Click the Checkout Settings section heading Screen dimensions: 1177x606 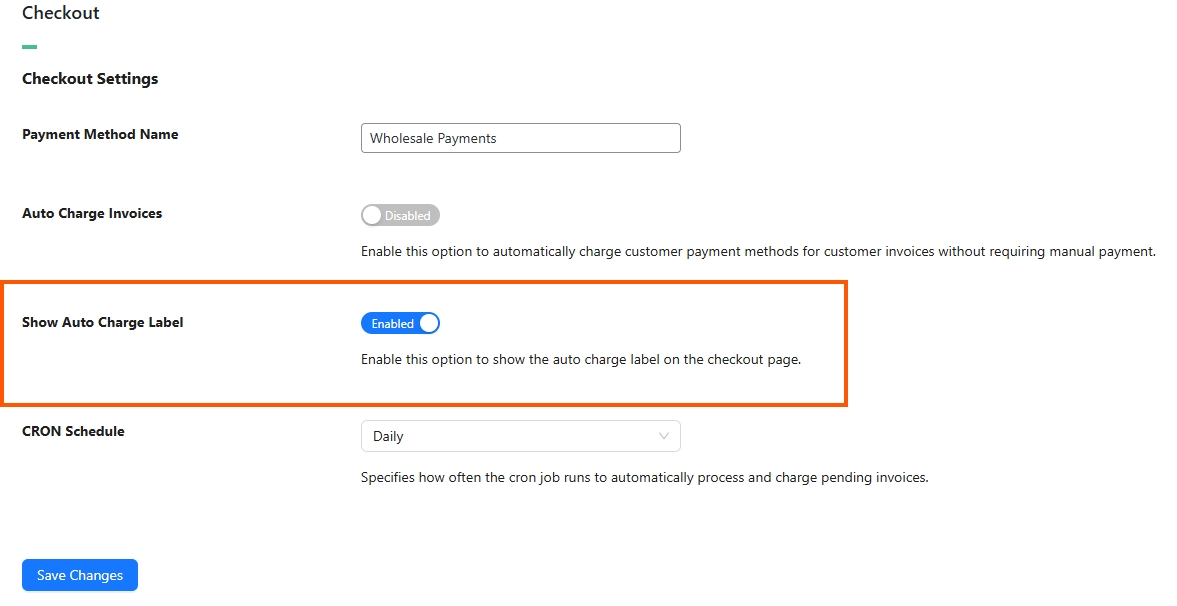(90, 79)
